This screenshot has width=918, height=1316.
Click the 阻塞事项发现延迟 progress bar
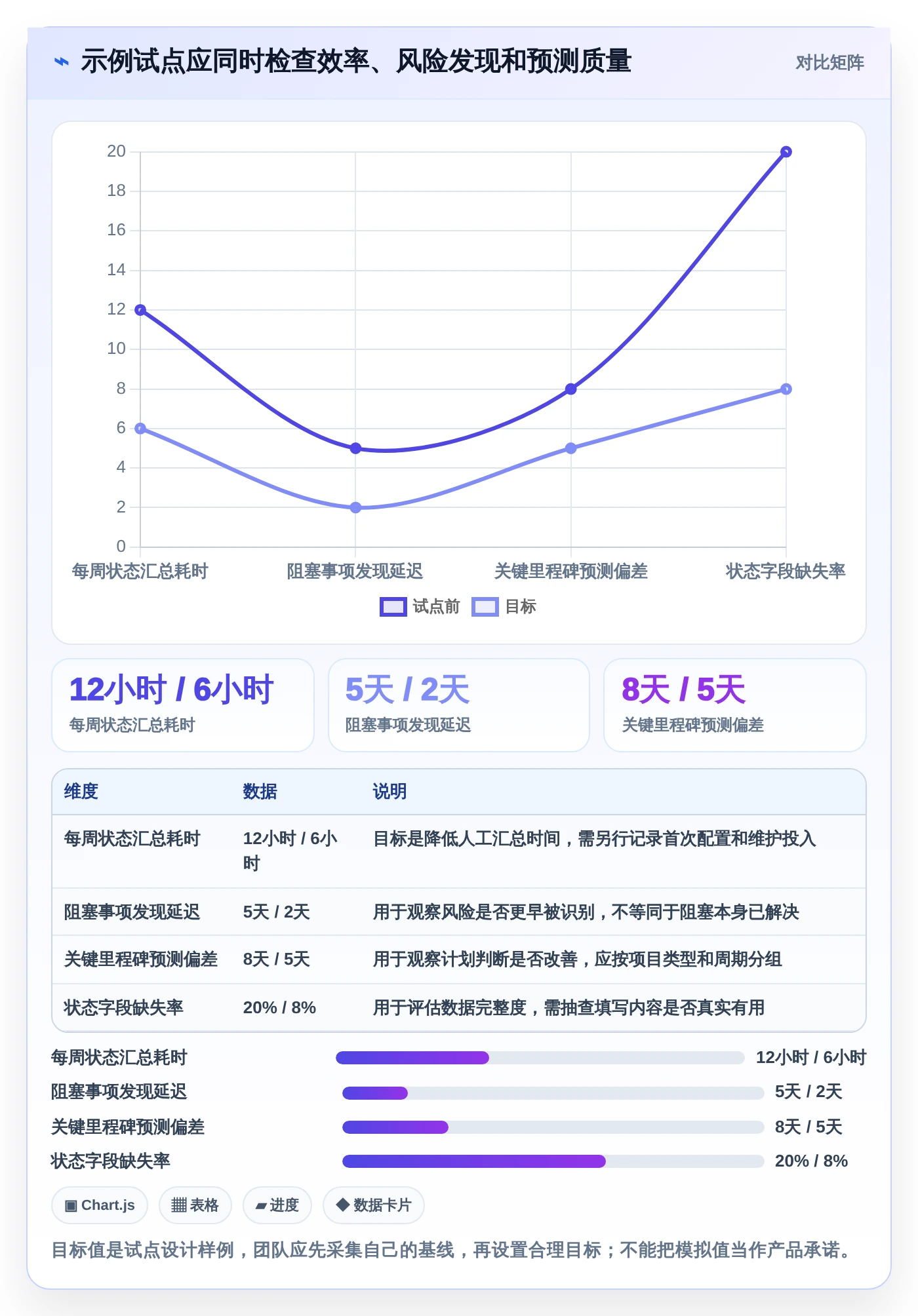coord(553,1093)
